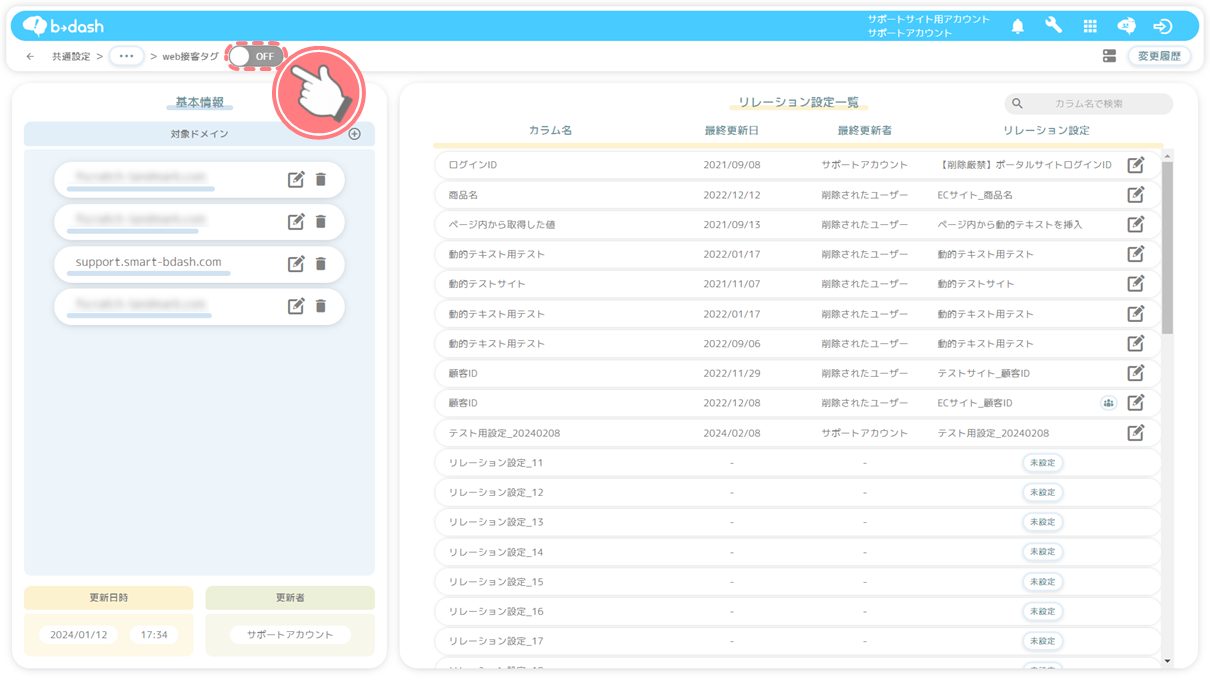Click 未設定 for リレーション設定_13

pos(1042,522)
